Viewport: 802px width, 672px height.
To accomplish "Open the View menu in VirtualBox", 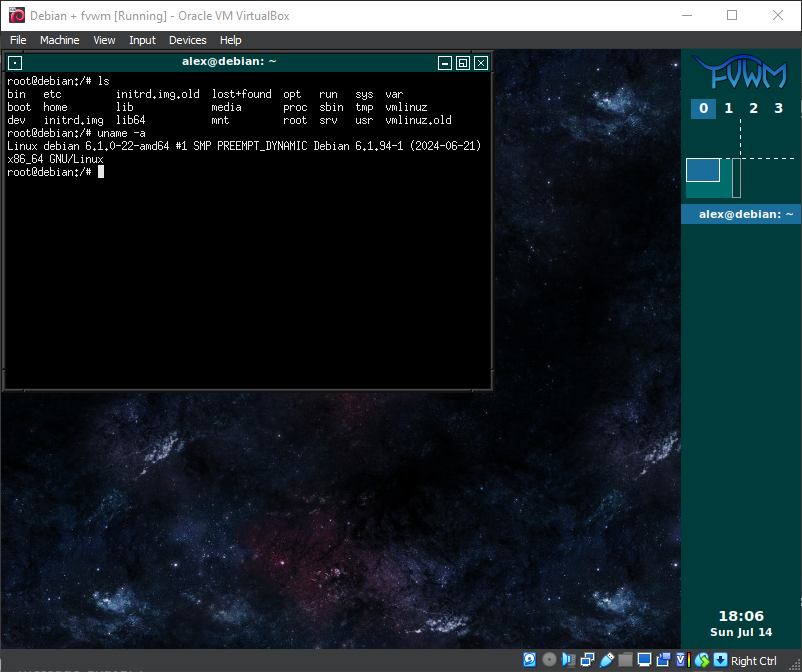I will pyautogui.click(x=104, y=40).
